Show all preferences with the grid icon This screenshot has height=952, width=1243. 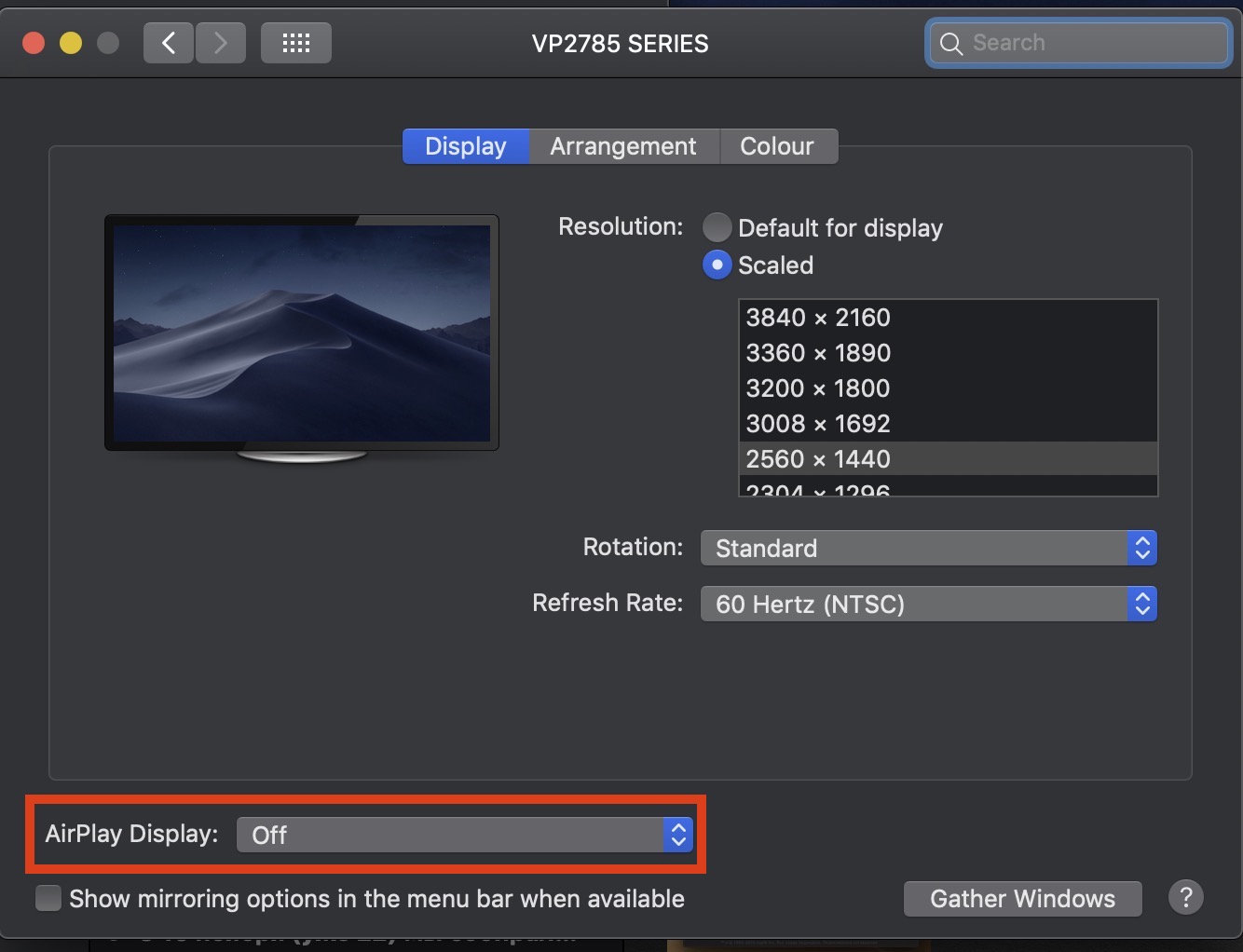coord(296,43)
